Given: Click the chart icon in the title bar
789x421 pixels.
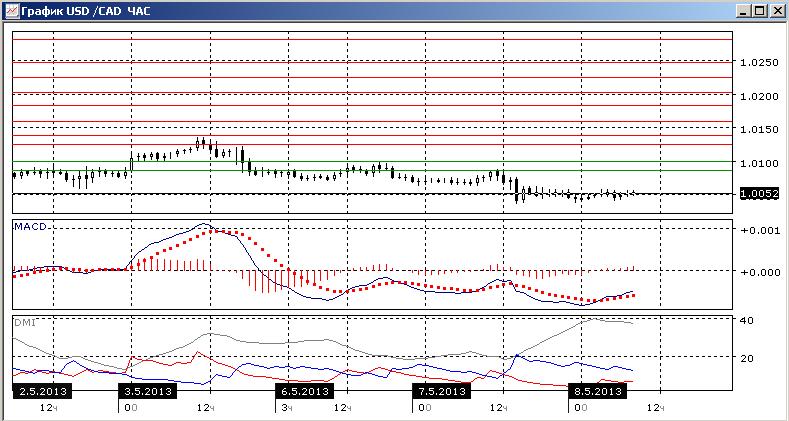Looking at the screenshot, I should click(x=10, y=10).
